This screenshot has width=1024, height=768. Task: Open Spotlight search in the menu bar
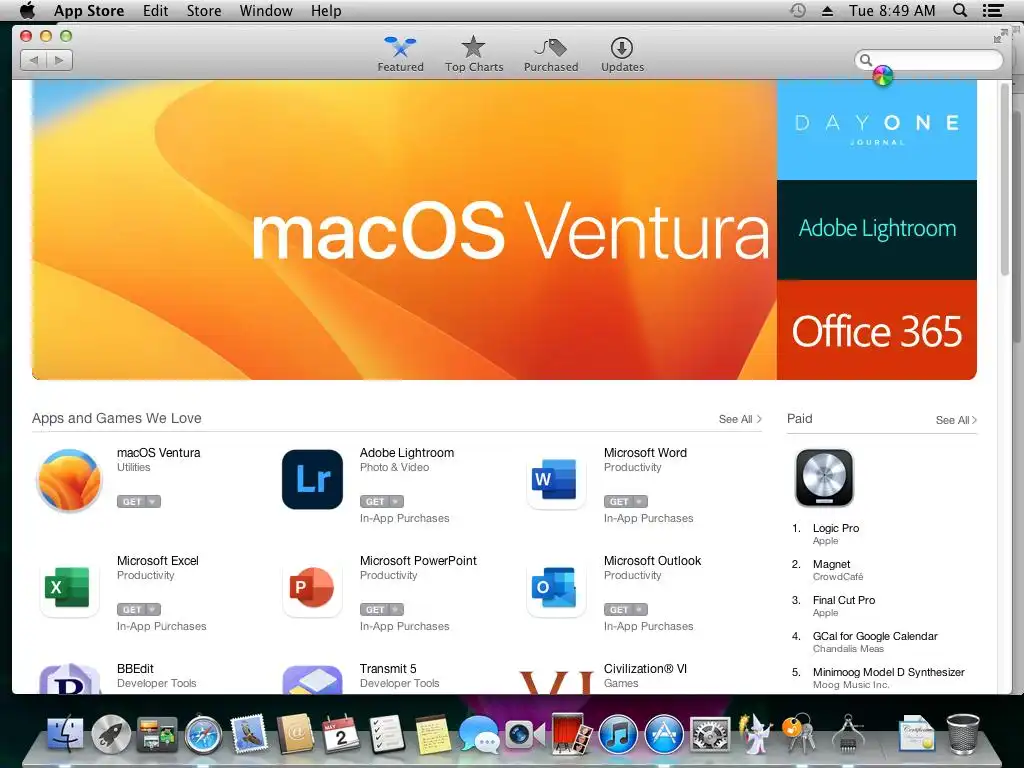[960, 10]
